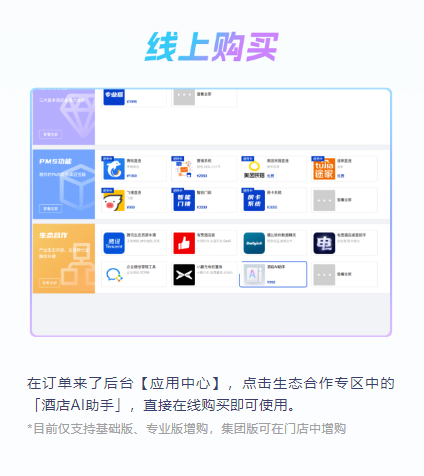Click 查看全部 button in 生态合作 banner
This screenshot has width=424, height=476.
50,283
